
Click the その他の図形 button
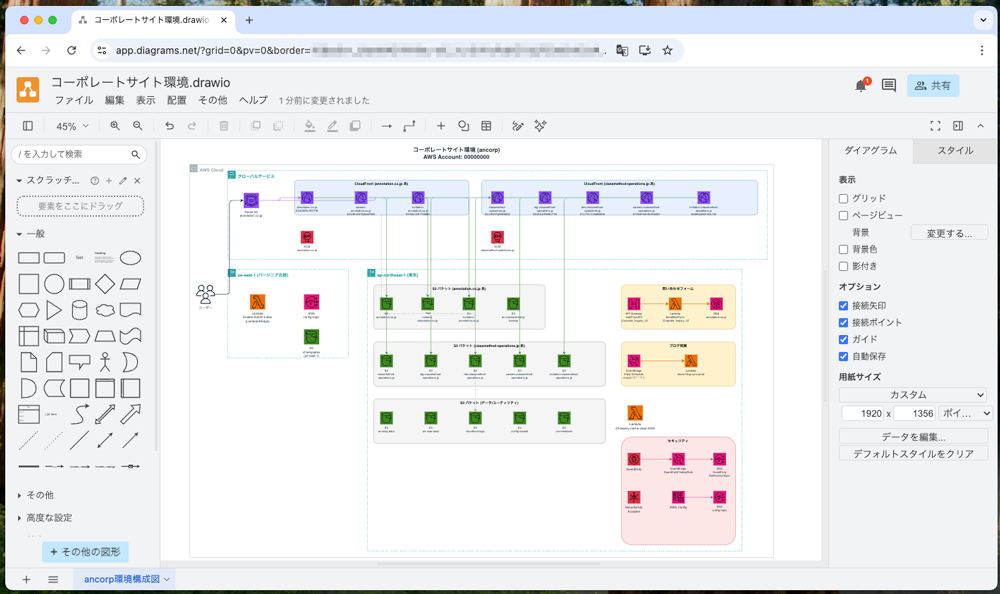85,552
